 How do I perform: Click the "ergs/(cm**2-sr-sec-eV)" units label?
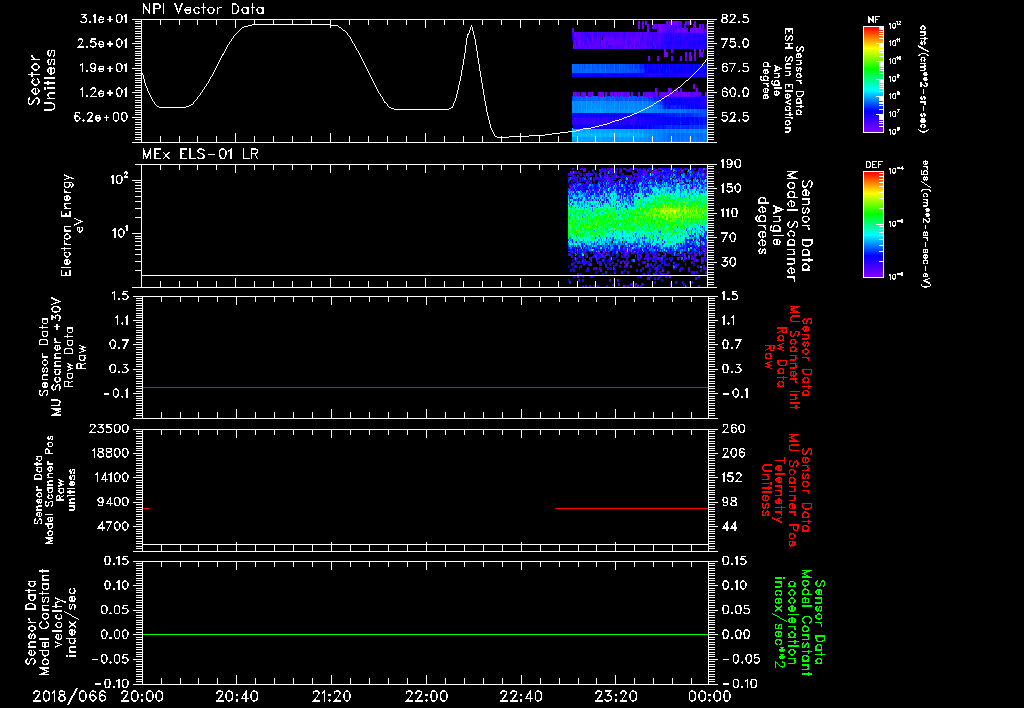925,225
